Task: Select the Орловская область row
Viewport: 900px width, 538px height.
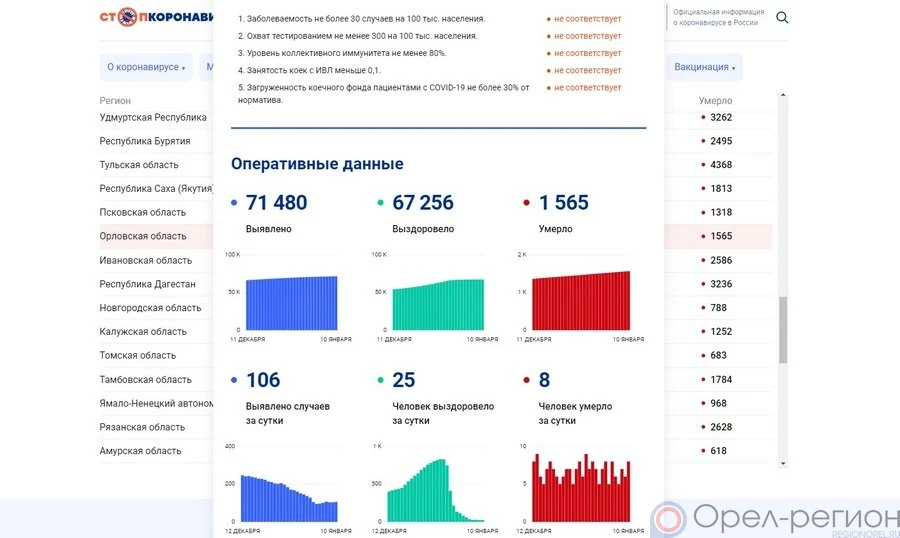Action: [x=143, y=237]
